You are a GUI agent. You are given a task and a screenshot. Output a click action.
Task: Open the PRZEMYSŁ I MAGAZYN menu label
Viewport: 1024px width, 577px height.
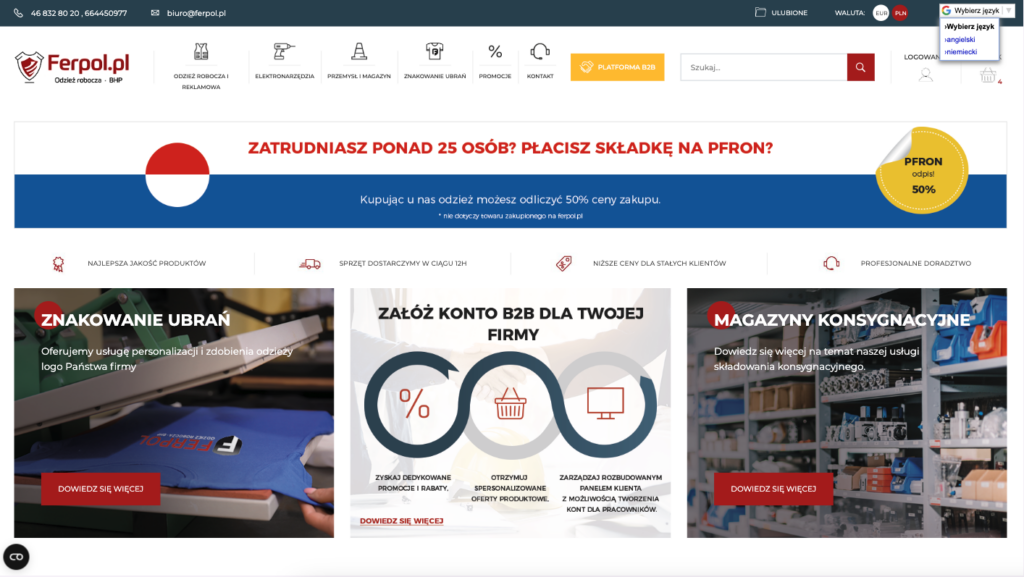tap(359, 76)
